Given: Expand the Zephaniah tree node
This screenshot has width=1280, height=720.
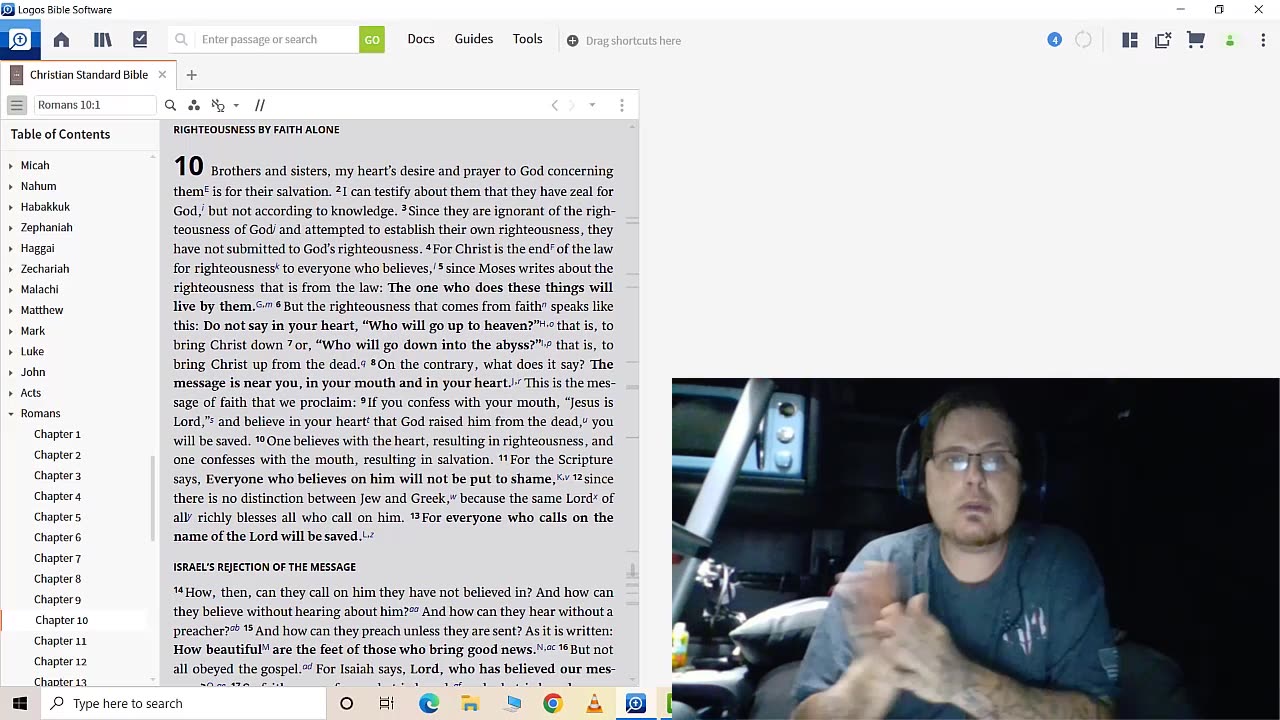Looking at the screenshot, I should point(11,228).
